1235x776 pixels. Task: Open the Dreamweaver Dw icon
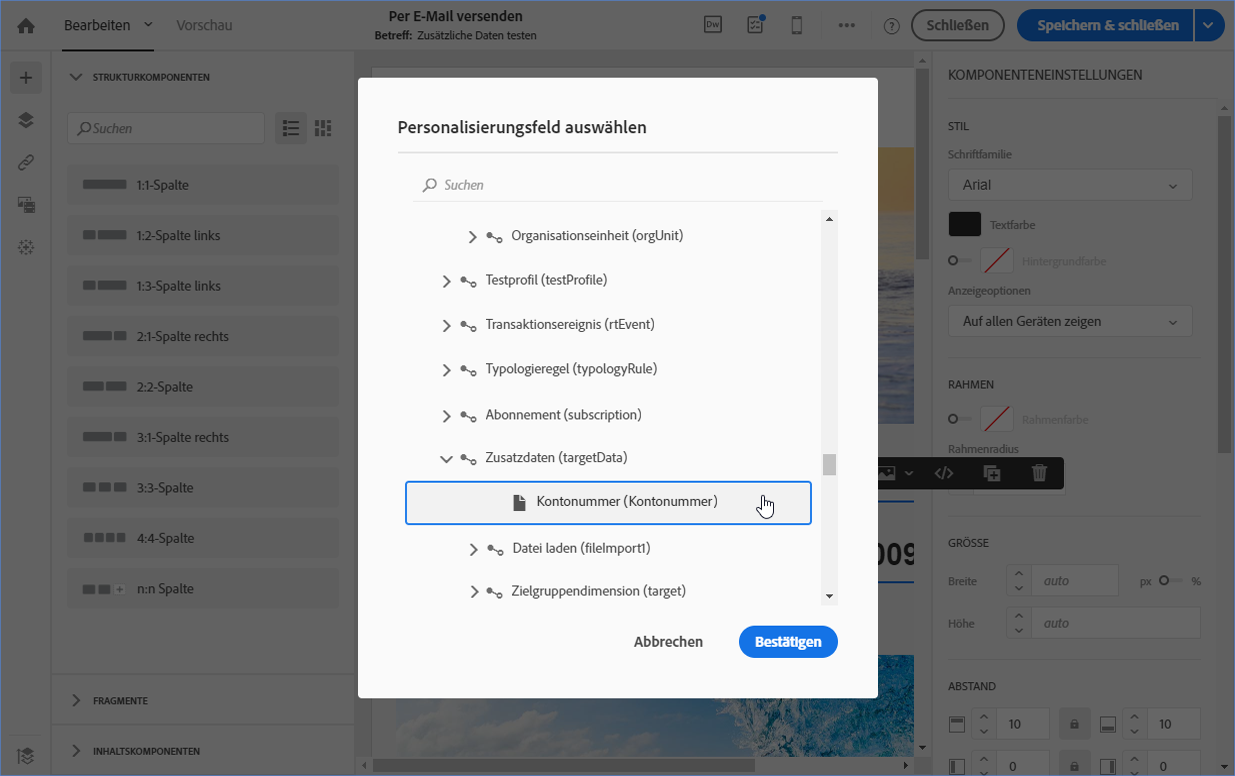(713, 26)
